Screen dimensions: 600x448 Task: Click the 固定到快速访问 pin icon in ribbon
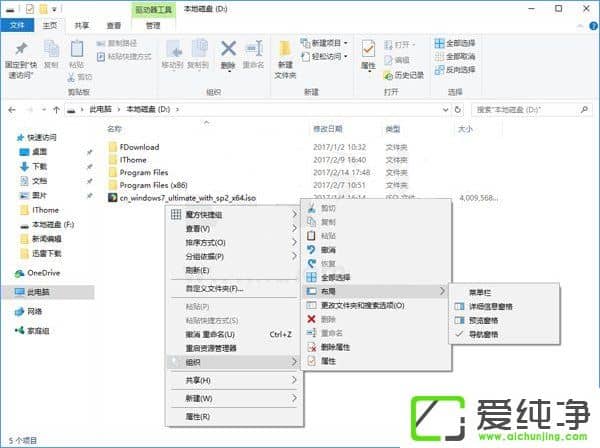coord(22,55)
